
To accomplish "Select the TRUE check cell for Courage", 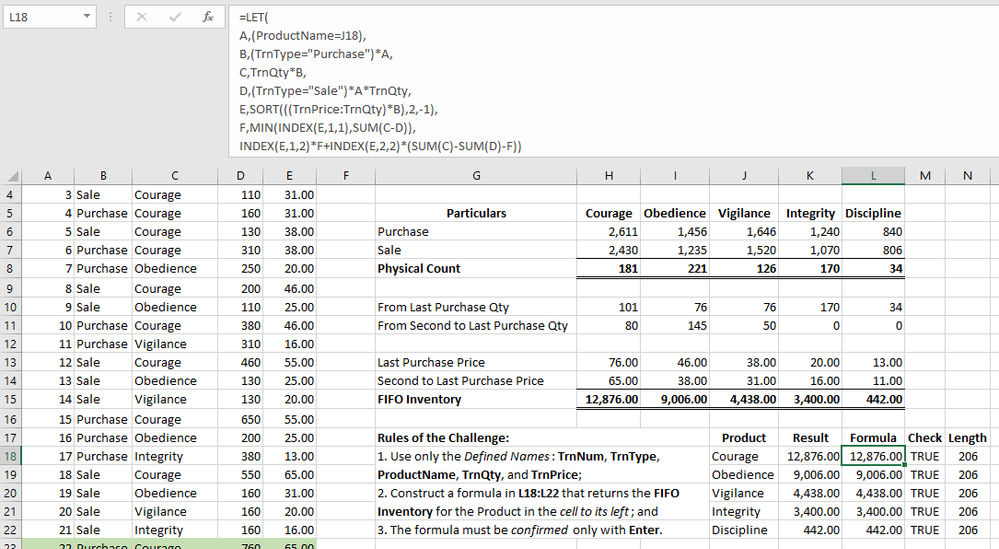I will coord(925,457).
